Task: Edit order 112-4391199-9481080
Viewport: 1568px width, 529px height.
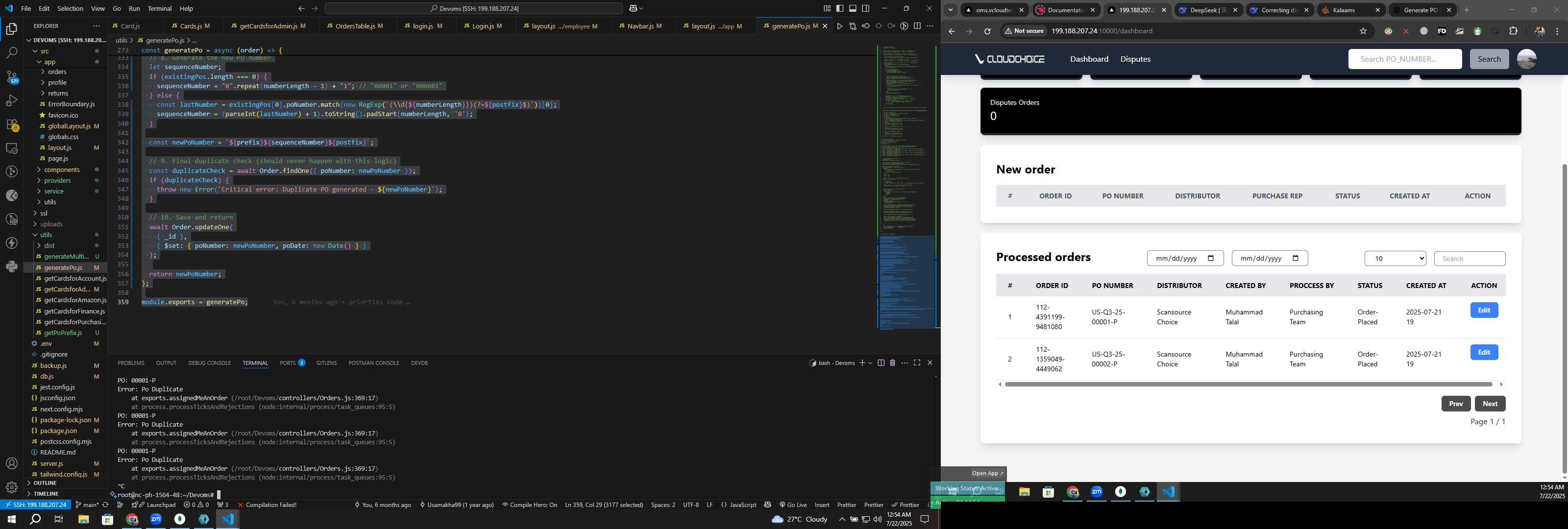Action: (x=1483, y=311)
